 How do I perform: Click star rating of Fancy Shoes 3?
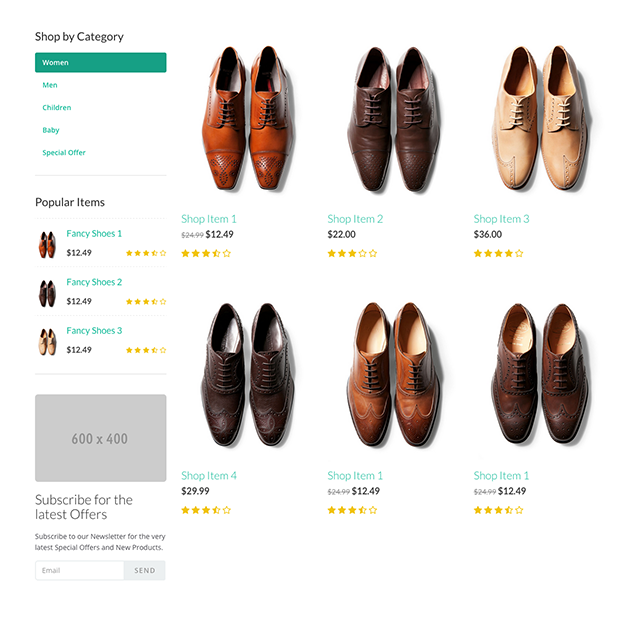pyautogui.click(x=146, y=350)
